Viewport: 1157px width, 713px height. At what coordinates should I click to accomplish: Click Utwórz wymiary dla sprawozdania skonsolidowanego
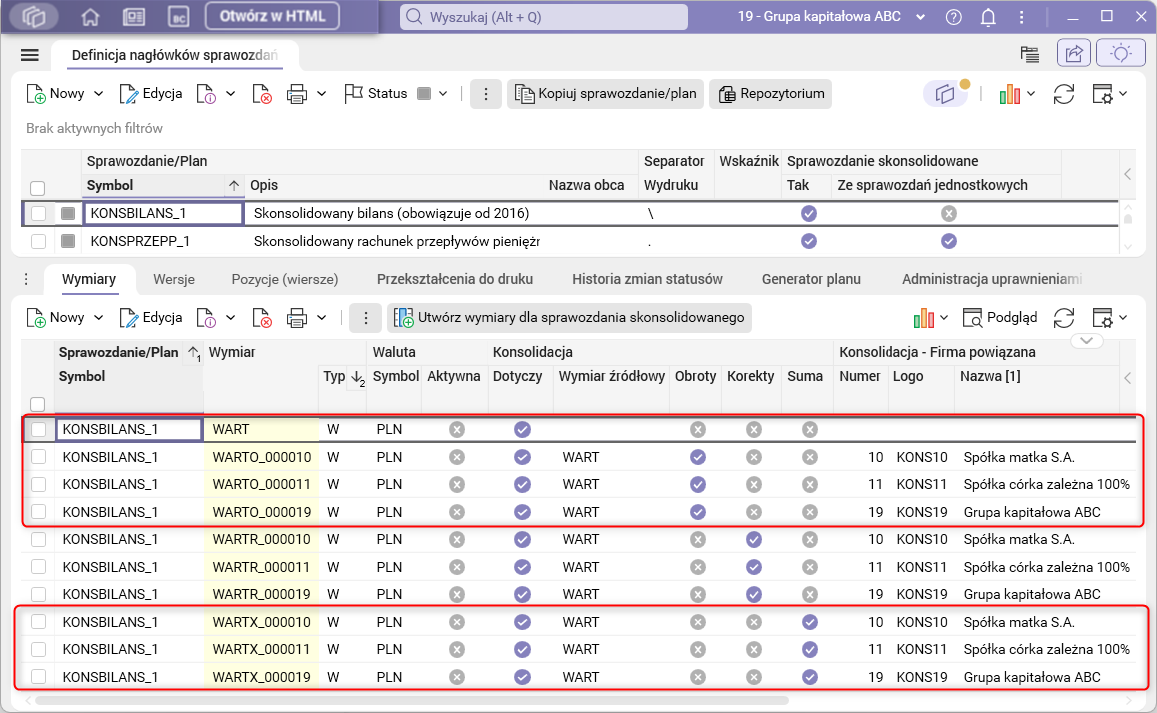point(569,318)
